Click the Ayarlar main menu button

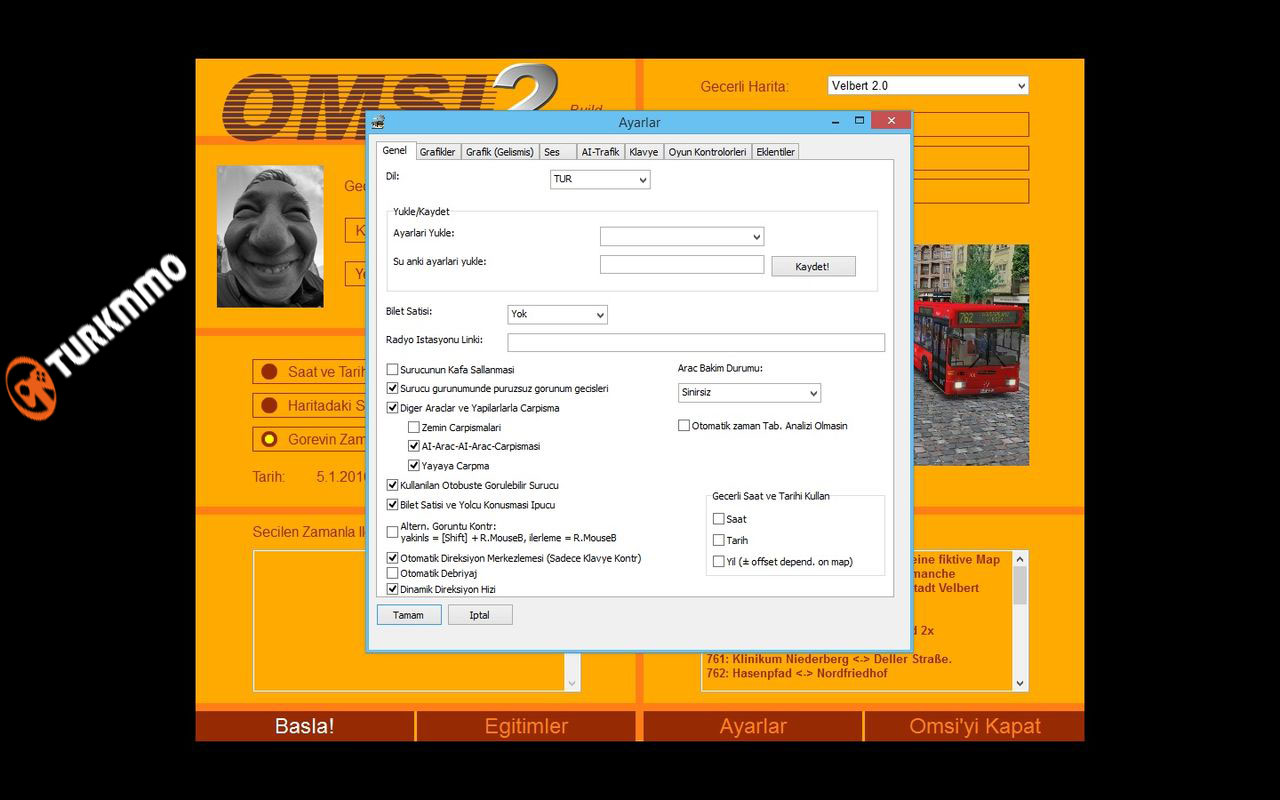coord(753,727)
